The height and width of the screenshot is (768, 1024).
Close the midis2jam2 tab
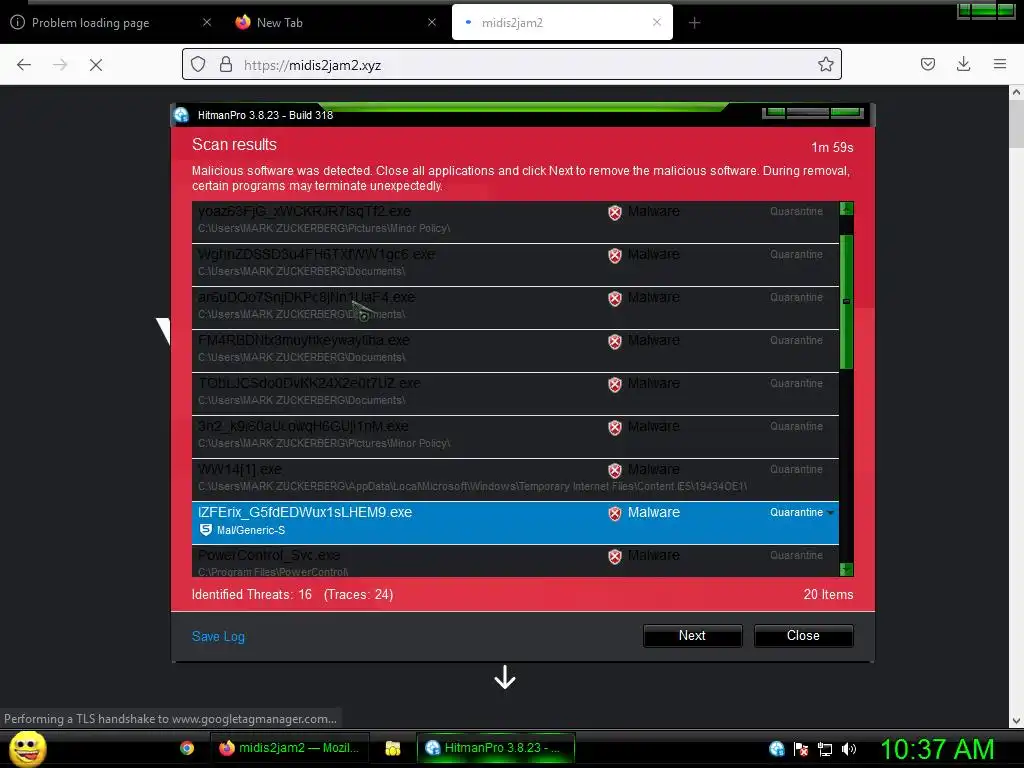click(657, 22)
